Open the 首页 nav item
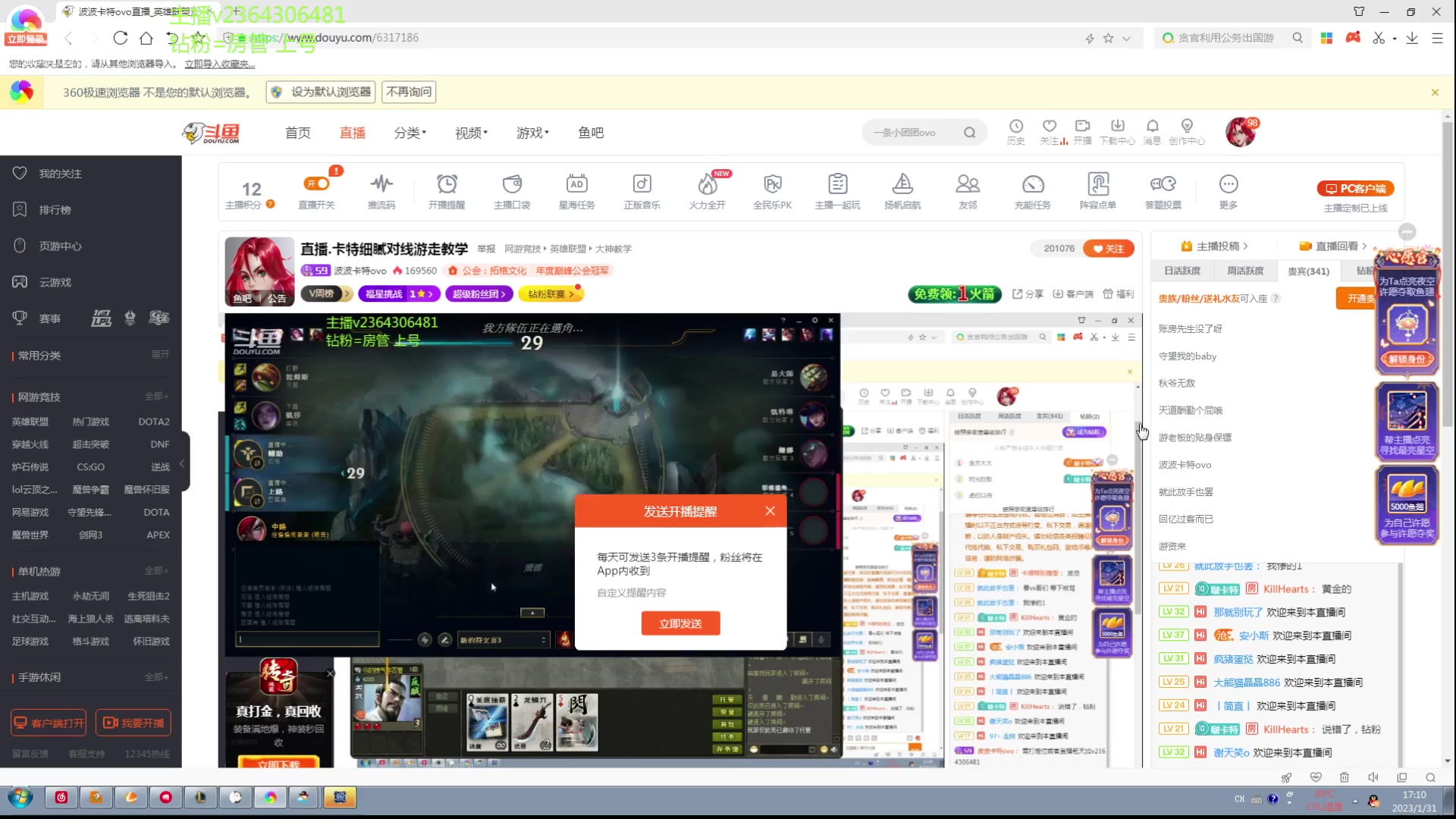The image size is (1456, 819). click(x=298, y=133)
